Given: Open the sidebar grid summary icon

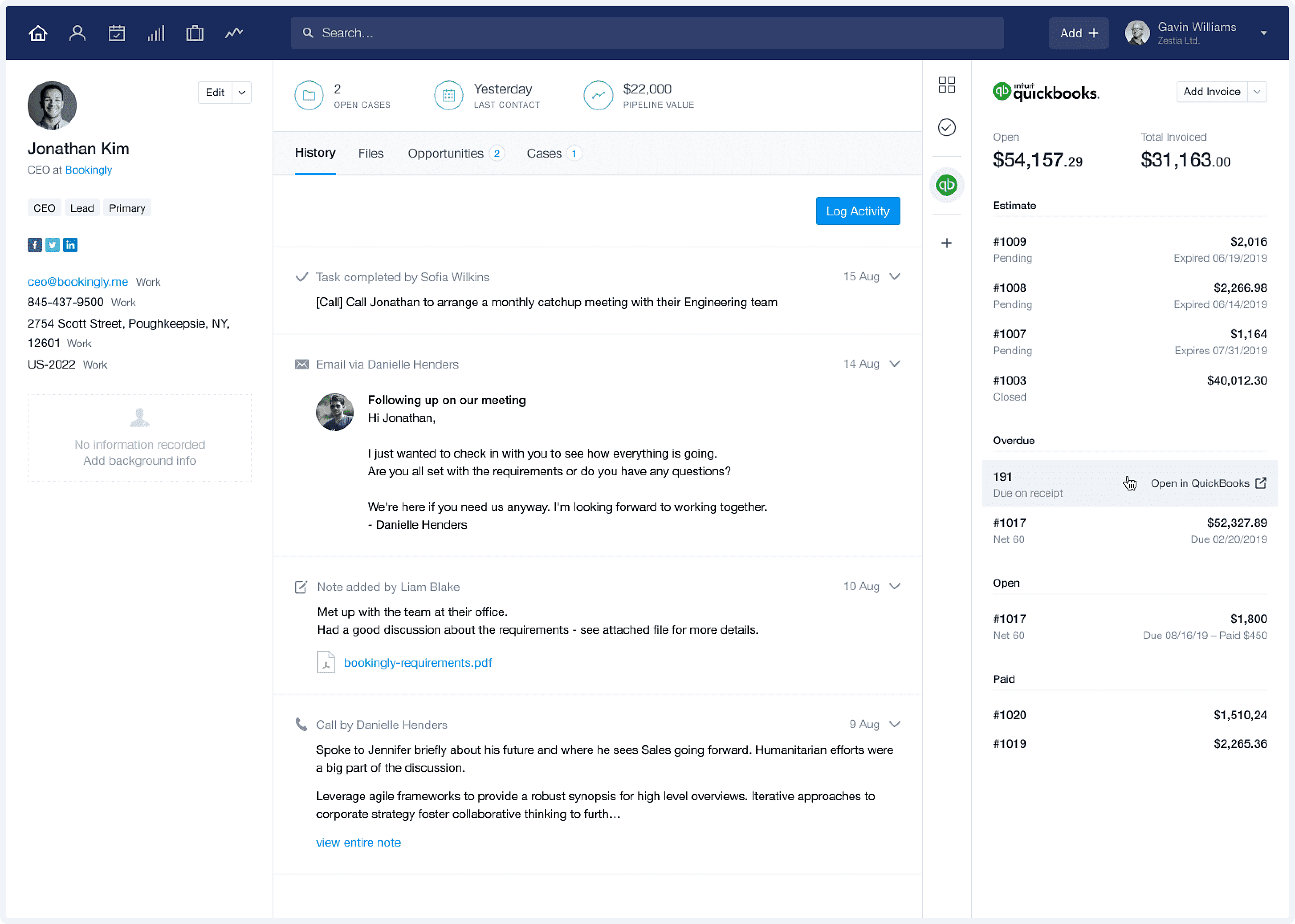Looking at the screenshot, I should pos(947,85).
